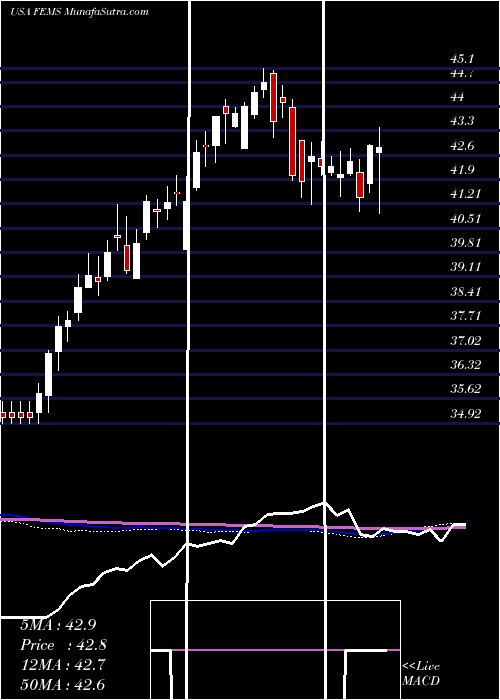Click the 45.1 price axis label
This screenshot has height=700, width=500.
tap(462, 59)
